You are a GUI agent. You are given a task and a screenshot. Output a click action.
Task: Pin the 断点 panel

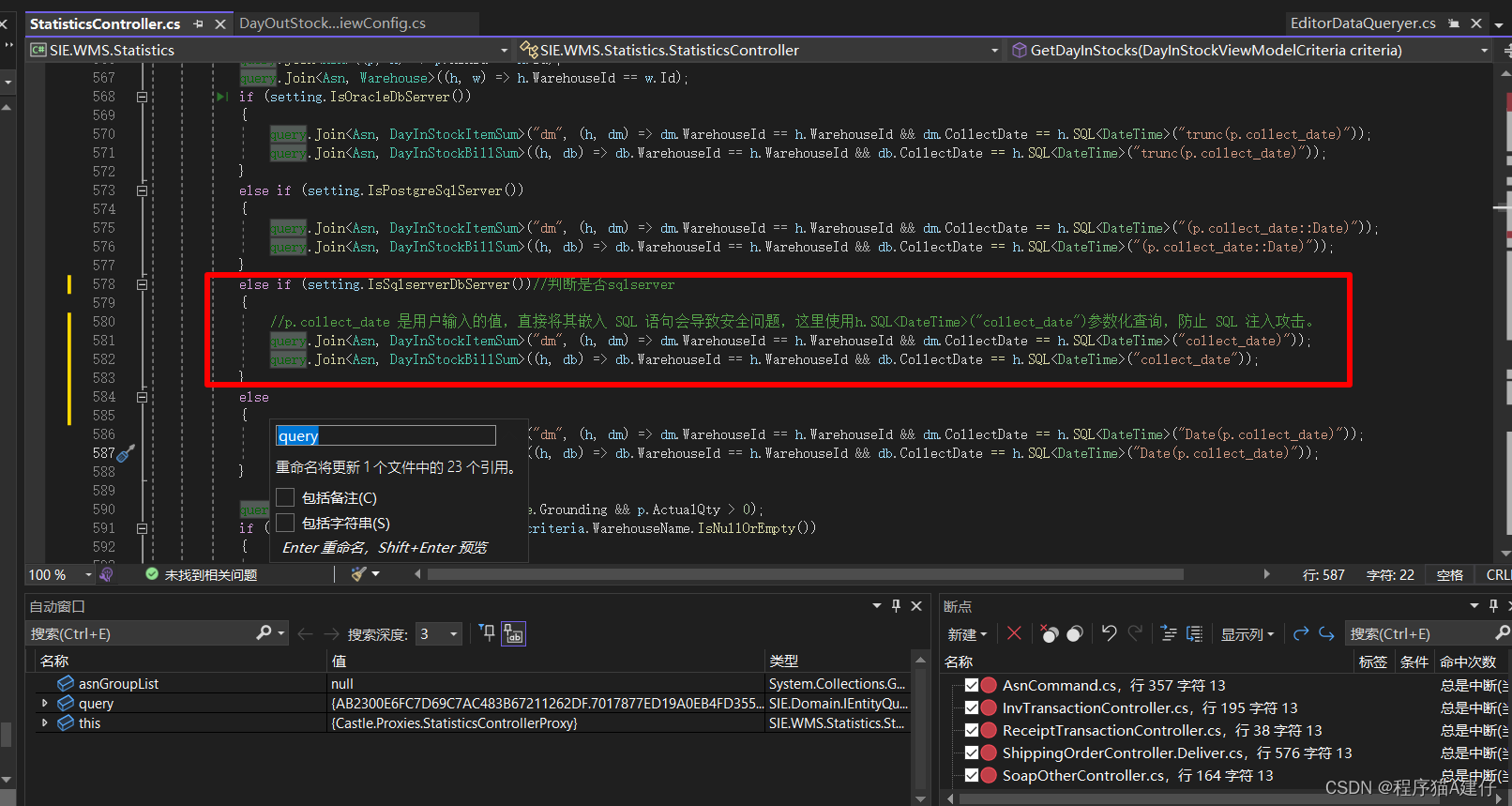1493,606
